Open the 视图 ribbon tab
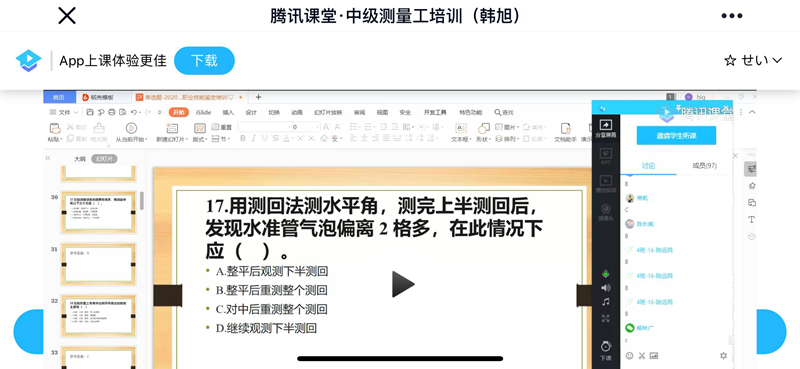 tap(382, 112)
